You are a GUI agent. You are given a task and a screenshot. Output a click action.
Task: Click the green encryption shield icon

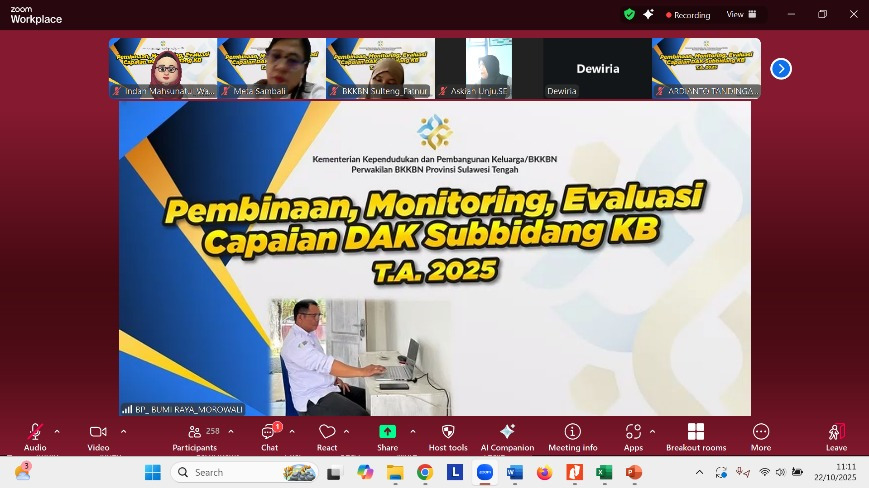(629, 14)
